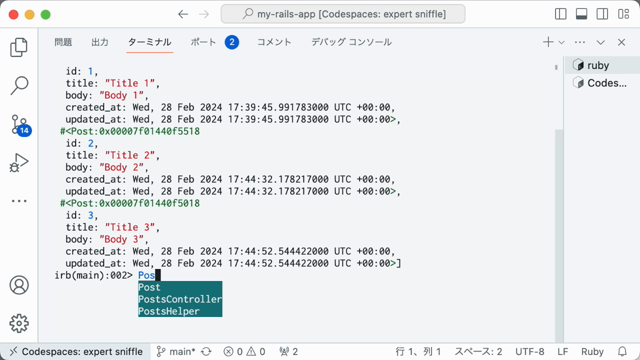Click the 行 1、列 1 cursor position
This screenshot has height=360, width=640.
[418, 351]
